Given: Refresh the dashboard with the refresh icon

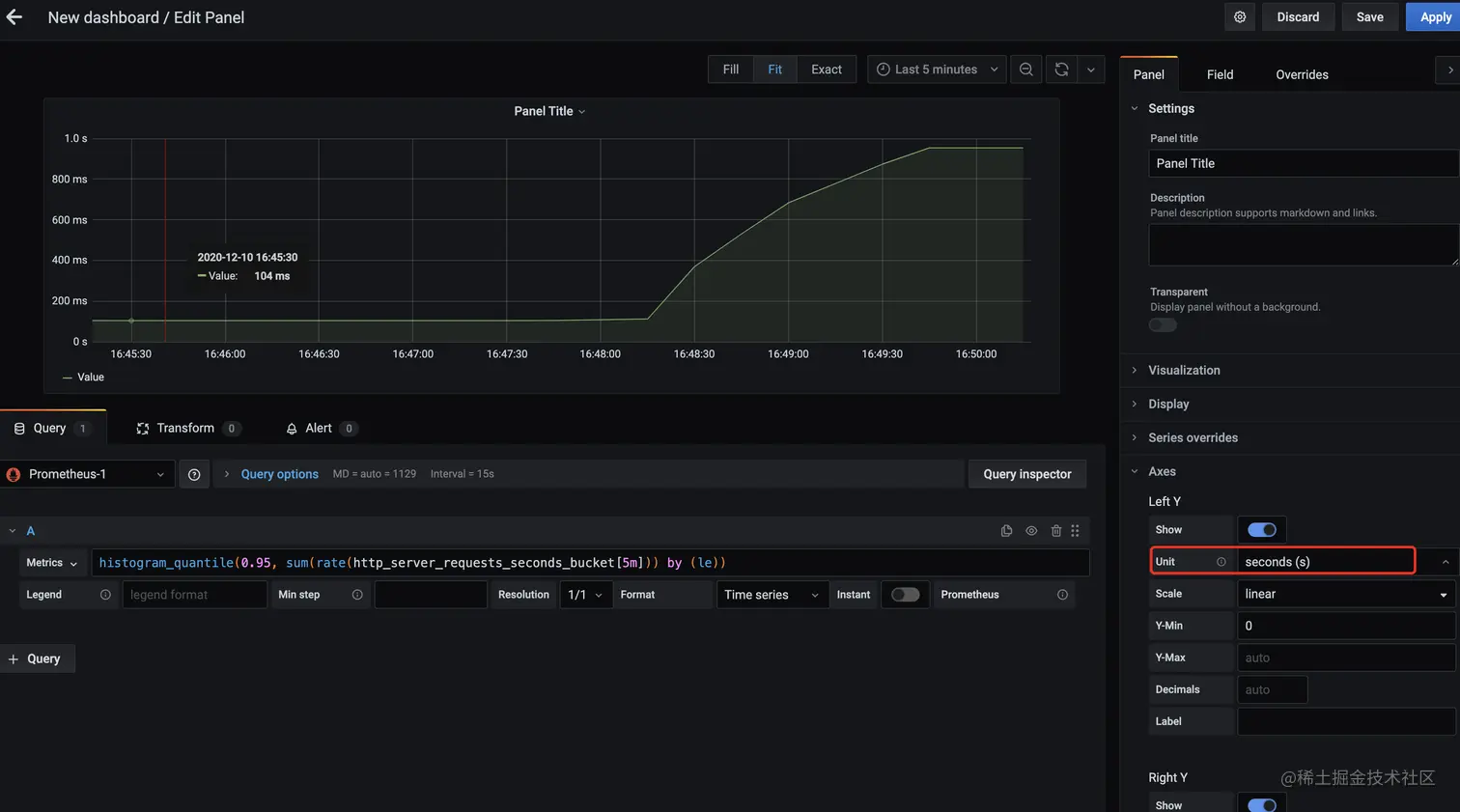Looking at the screenshot, I should click(1061, 70).
